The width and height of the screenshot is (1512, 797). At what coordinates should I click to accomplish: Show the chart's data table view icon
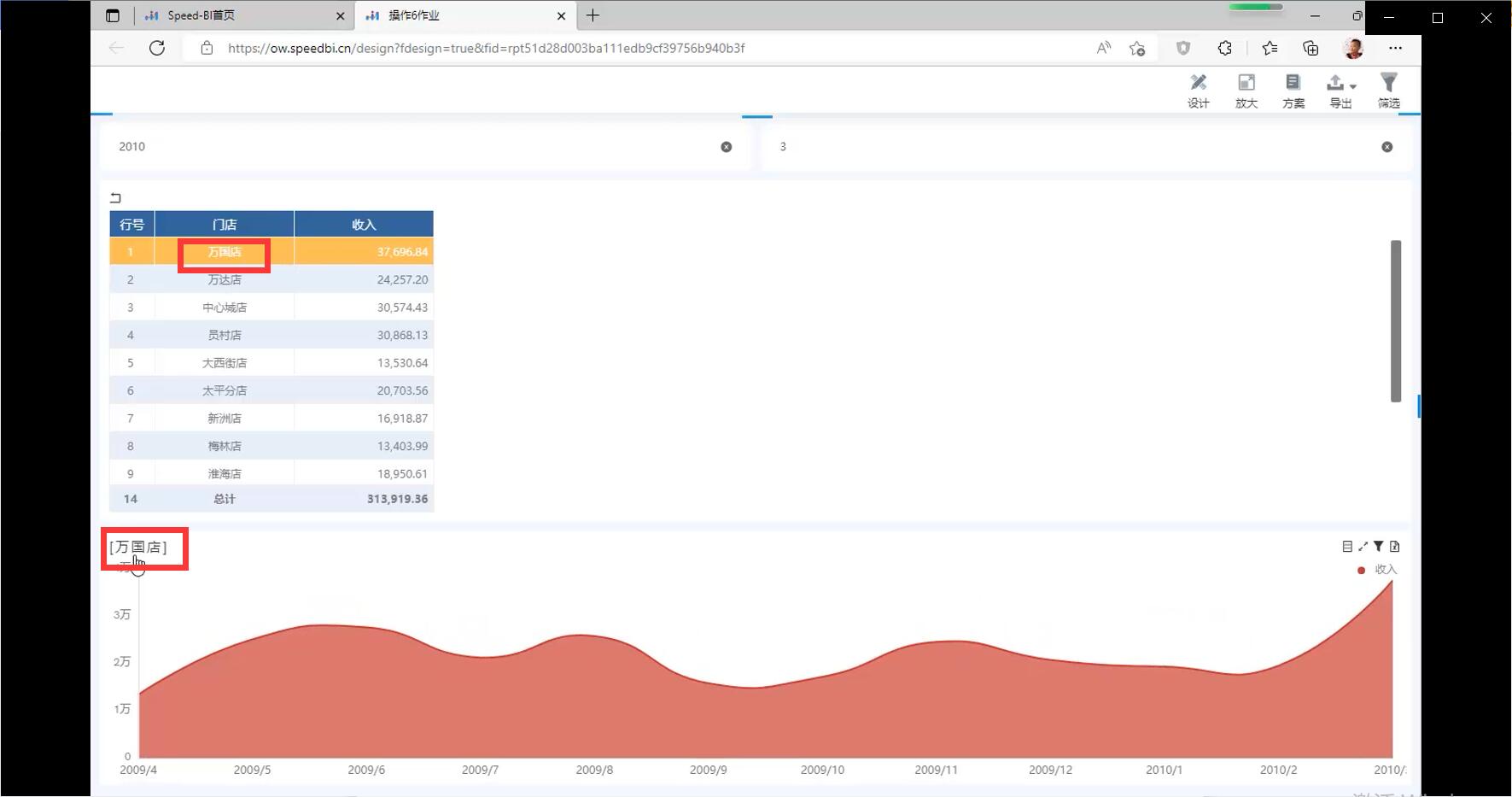pyautogui.click(x=1347, y=547)
